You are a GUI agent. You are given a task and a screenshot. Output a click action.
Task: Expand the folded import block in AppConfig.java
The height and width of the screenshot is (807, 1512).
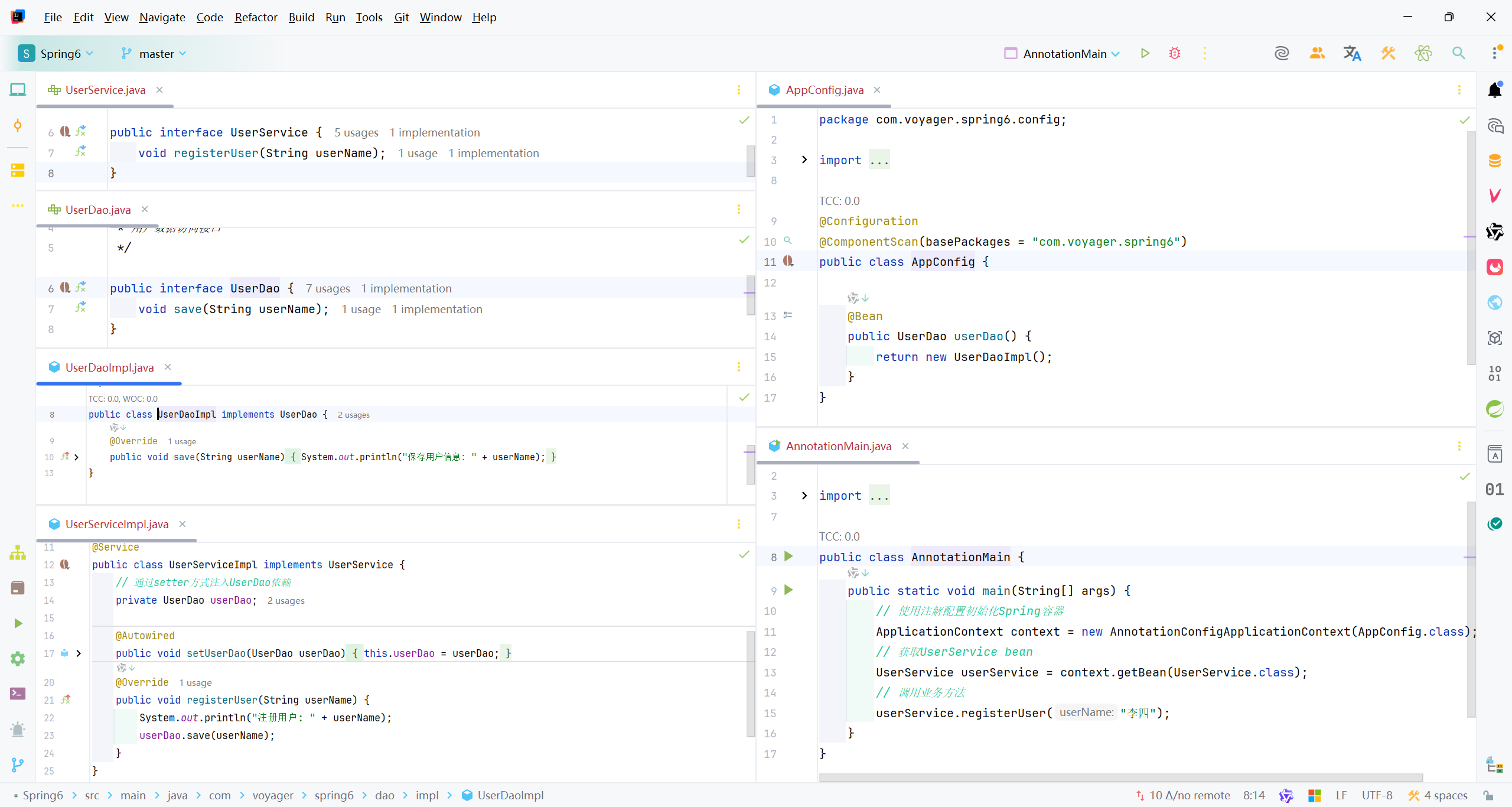tap(804, 160)
